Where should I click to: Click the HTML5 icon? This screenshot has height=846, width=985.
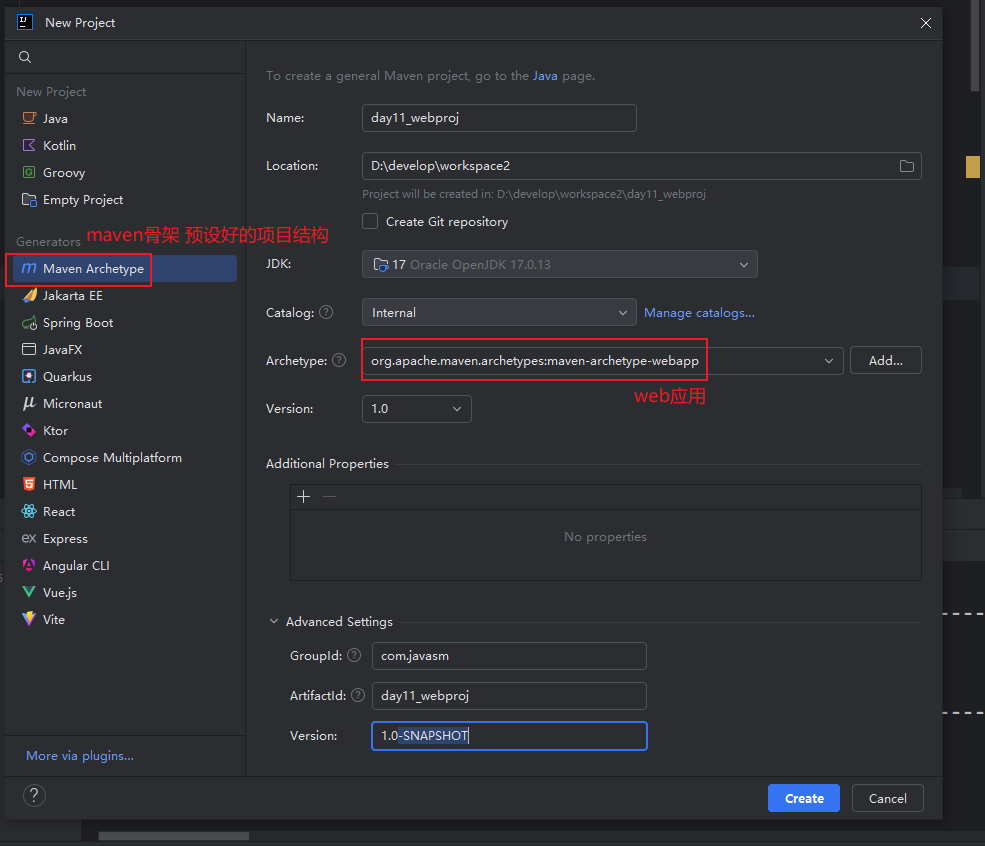[29, 484]
